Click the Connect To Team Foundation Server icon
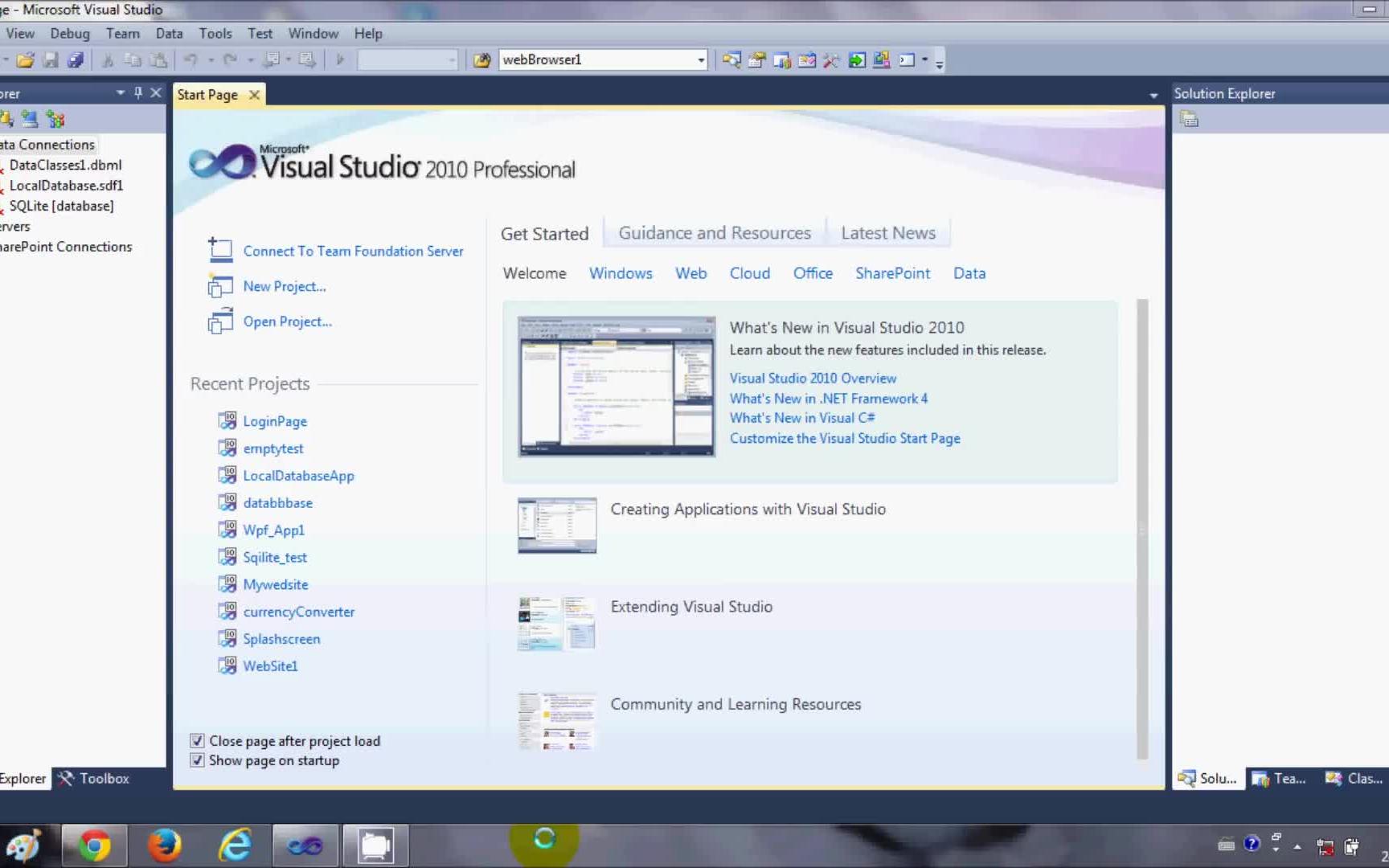The width and height of the screenshot is (1389, 868). (219, 250)
